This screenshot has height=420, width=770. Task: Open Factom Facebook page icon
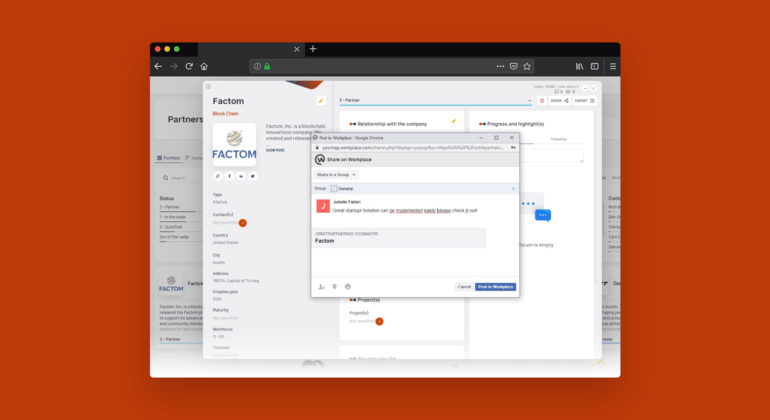click(x=229, y=176)
